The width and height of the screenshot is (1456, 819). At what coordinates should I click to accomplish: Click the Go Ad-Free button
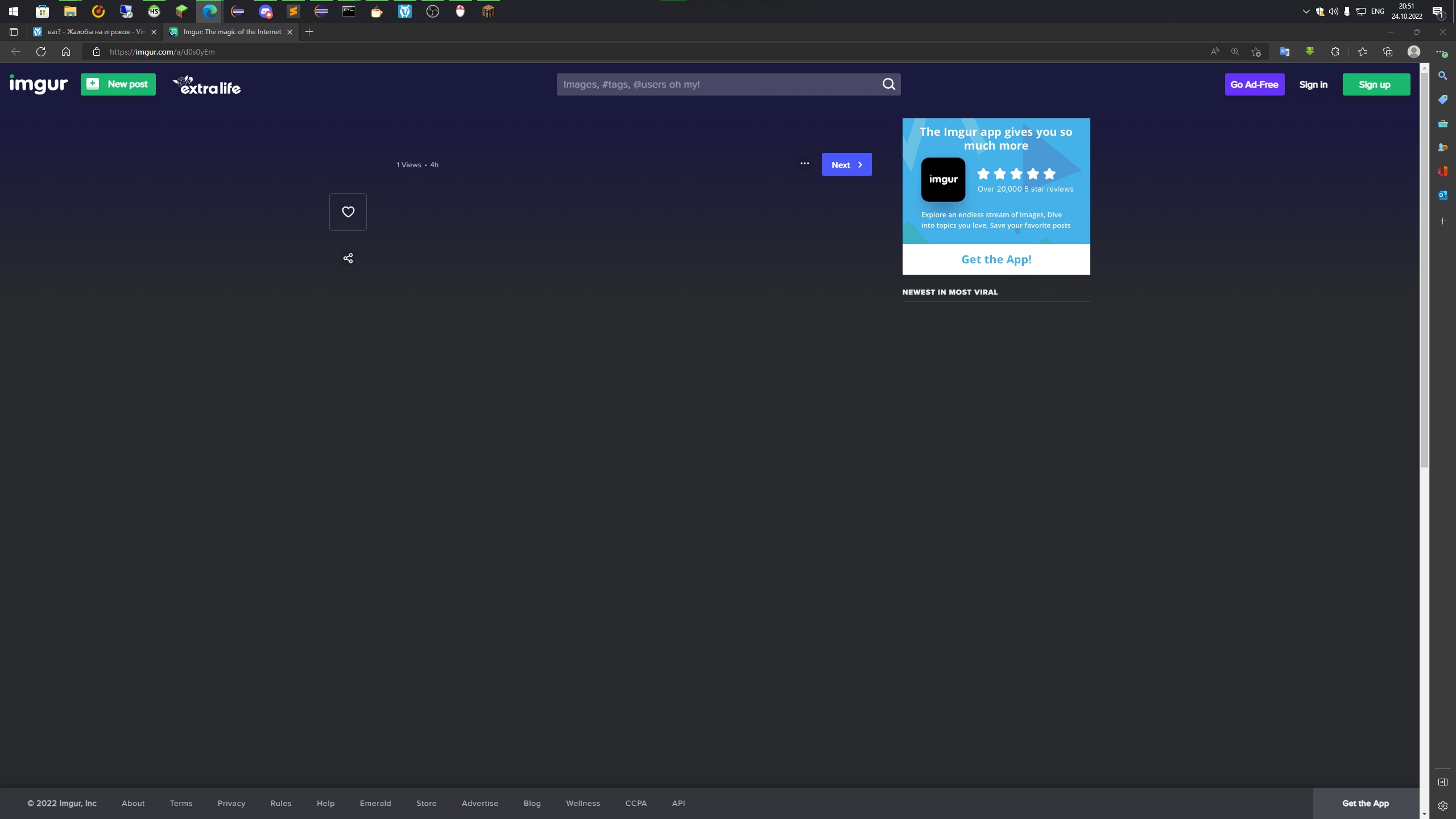click(x=1254, y=84)
